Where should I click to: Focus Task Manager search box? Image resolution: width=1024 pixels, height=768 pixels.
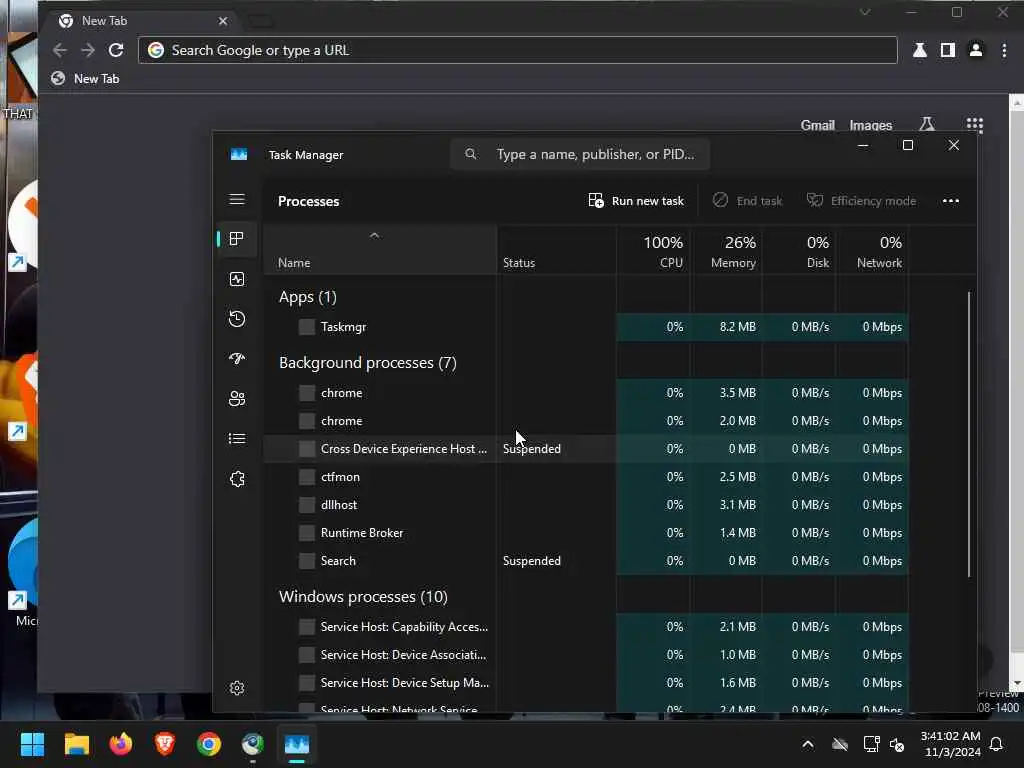580,154
